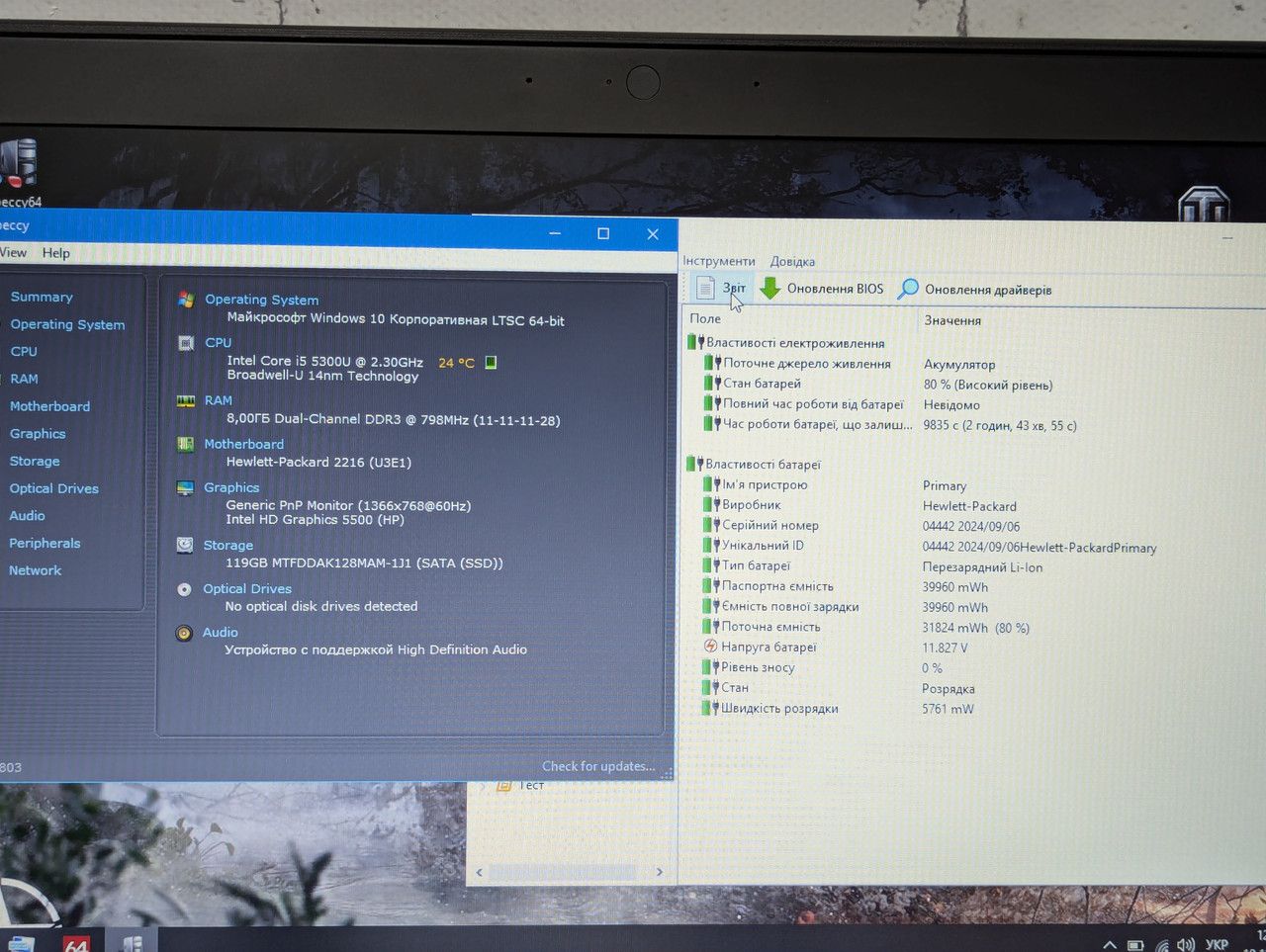Click the driver update magnifier icon
Image resolution: width=1266 pixels, height=952 pixels.
click(x=908, y=289)
